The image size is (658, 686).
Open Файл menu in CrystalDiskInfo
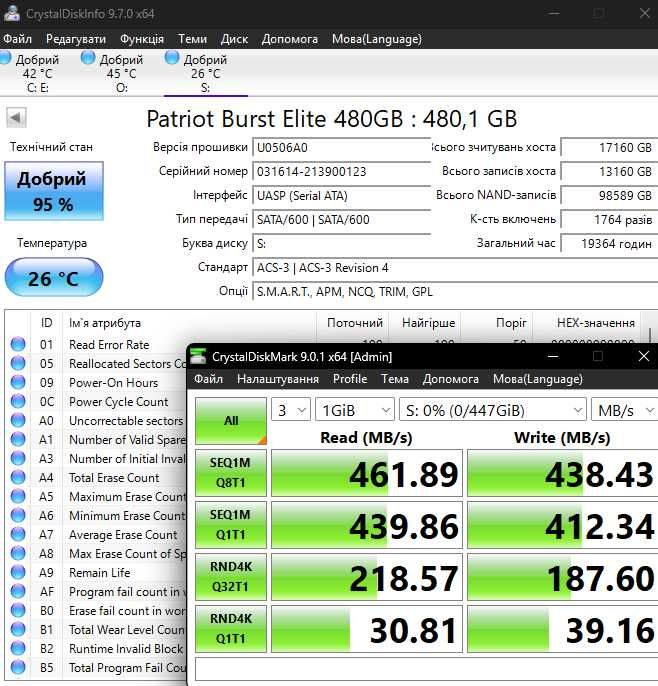17,39
